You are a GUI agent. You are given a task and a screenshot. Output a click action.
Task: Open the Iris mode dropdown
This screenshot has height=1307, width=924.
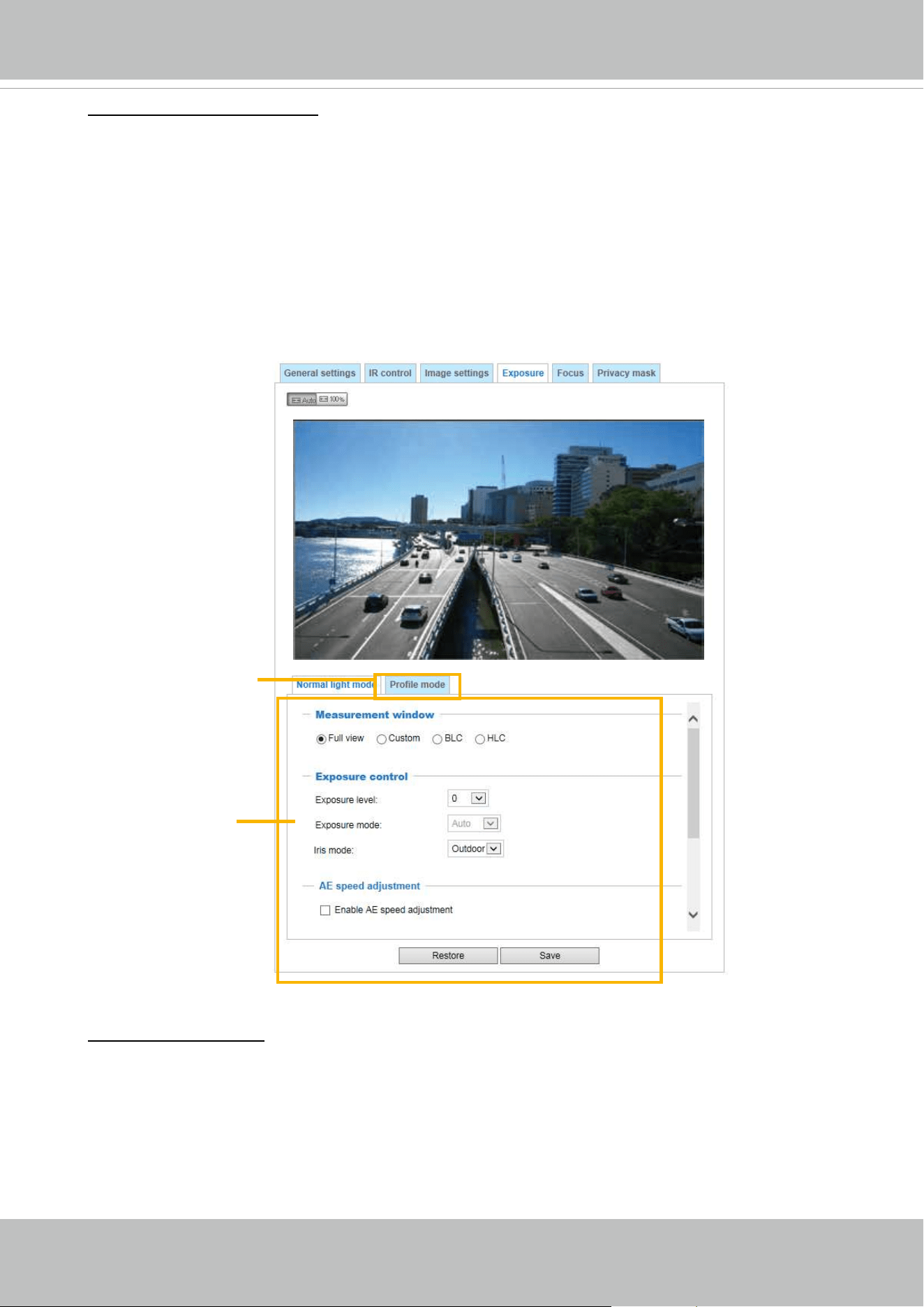pos(475,849)
